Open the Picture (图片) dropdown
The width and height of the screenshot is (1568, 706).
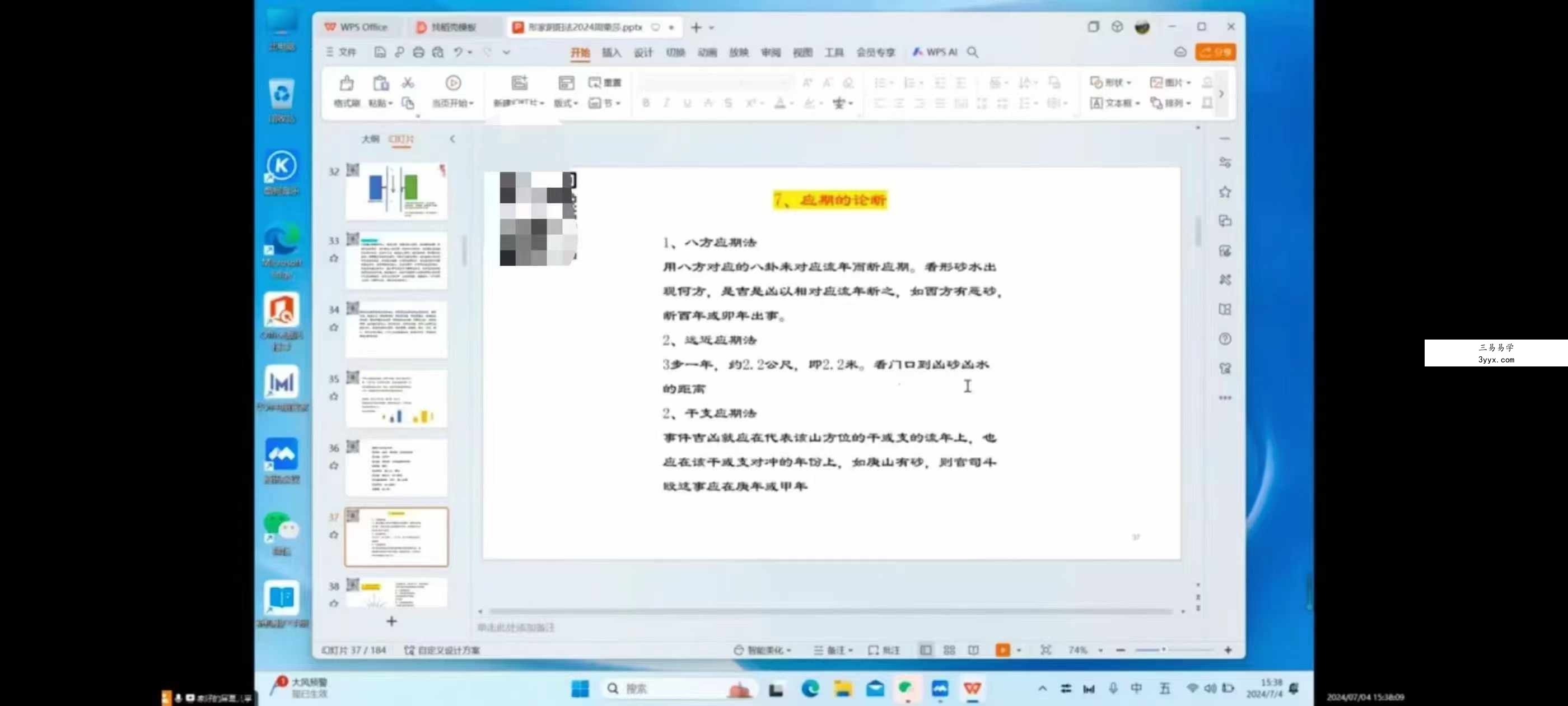[1170, 82]
